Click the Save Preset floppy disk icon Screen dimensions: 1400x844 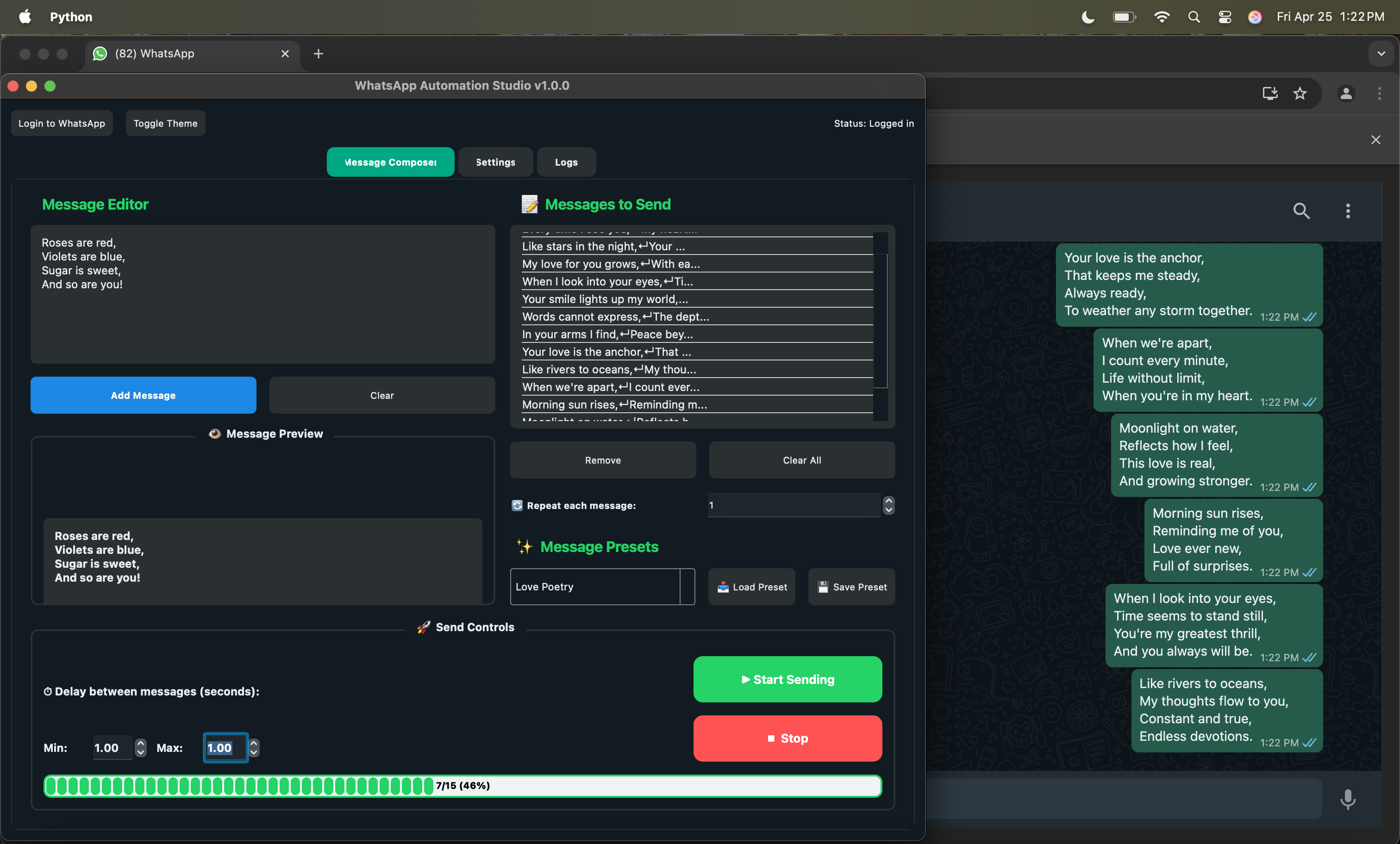click(x=823, y=587)
